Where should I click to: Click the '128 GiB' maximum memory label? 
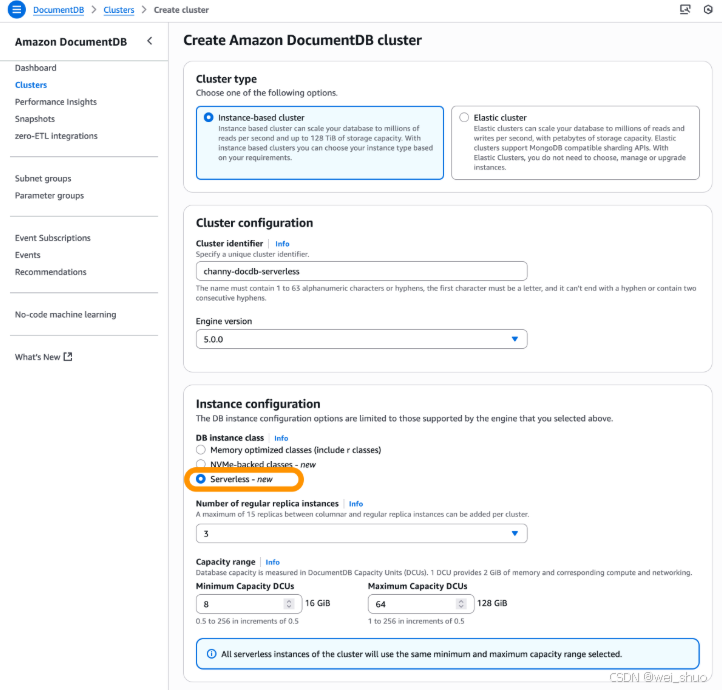[492, 603]
